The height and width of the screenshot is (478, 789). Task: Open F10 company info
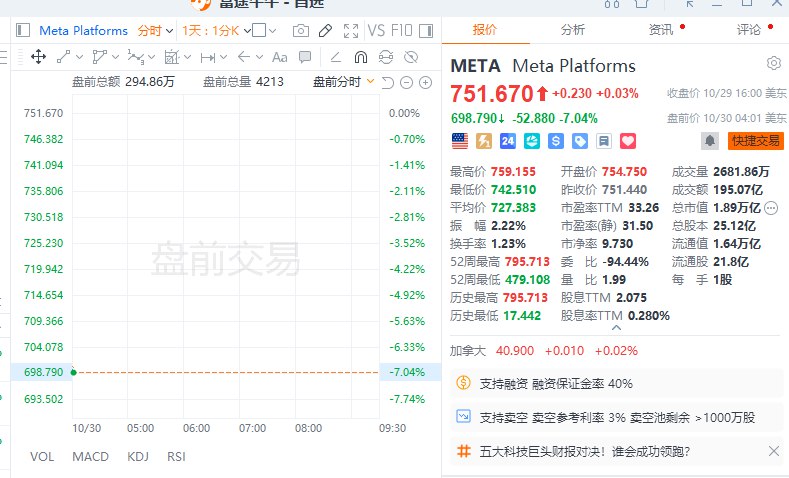[x=402, y=30]
